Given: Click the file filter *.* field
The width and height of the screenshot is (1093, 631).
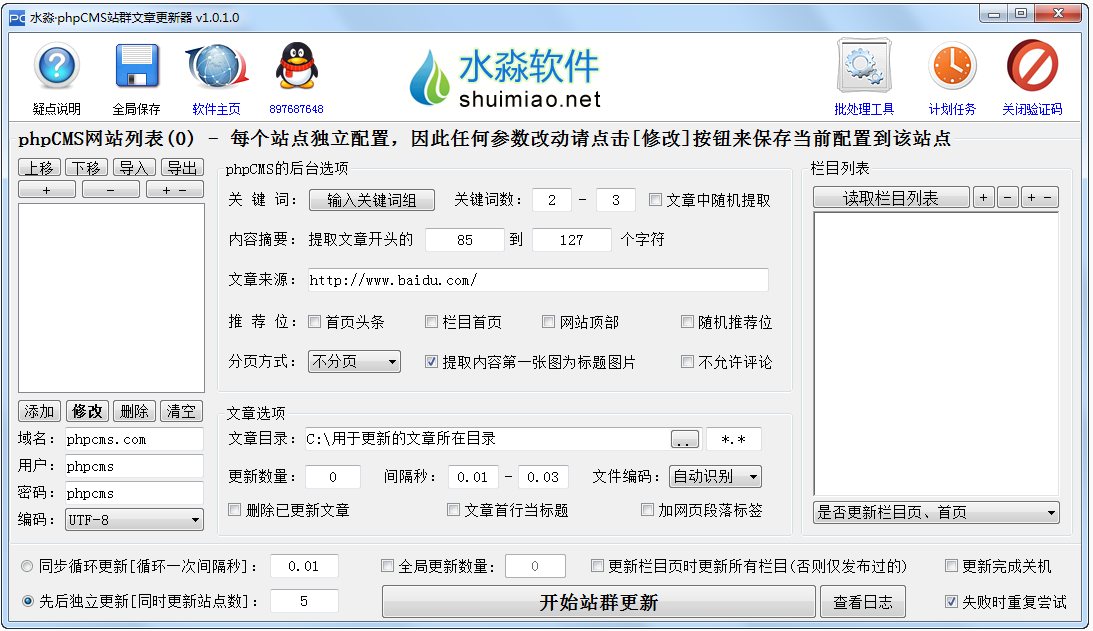Looking at the screenshot, I should [734, 439].
